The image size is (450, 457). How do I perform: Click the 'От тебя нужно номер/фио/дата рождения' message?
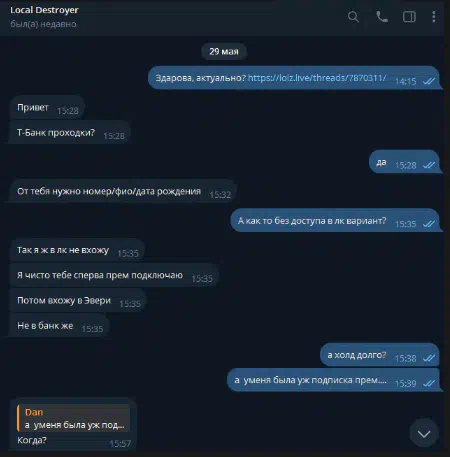click(x=123, y=191)
